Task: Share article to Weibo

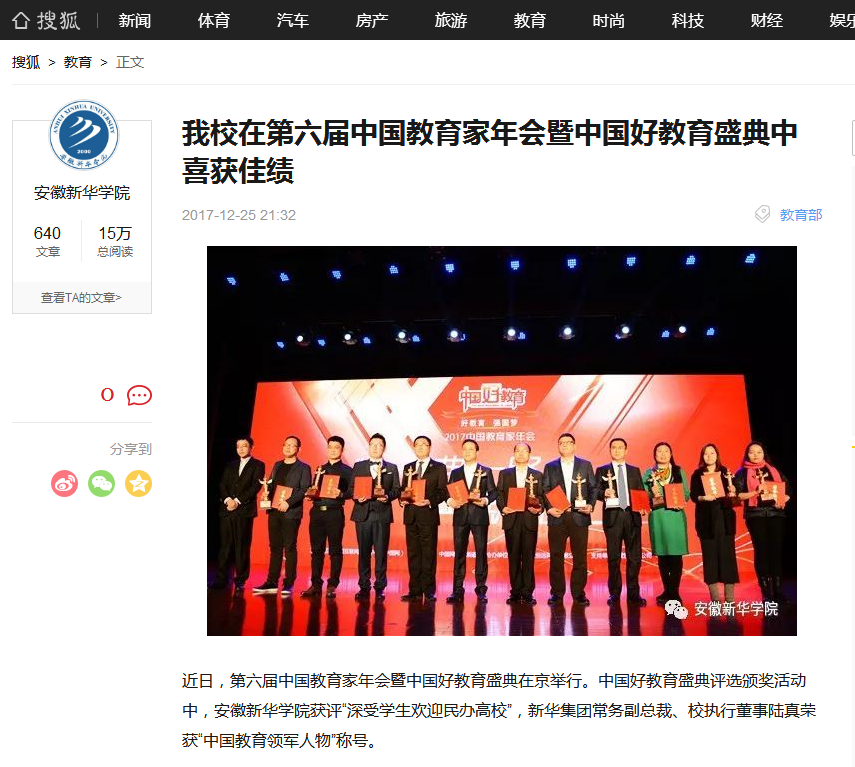Action: coord(64,484)
